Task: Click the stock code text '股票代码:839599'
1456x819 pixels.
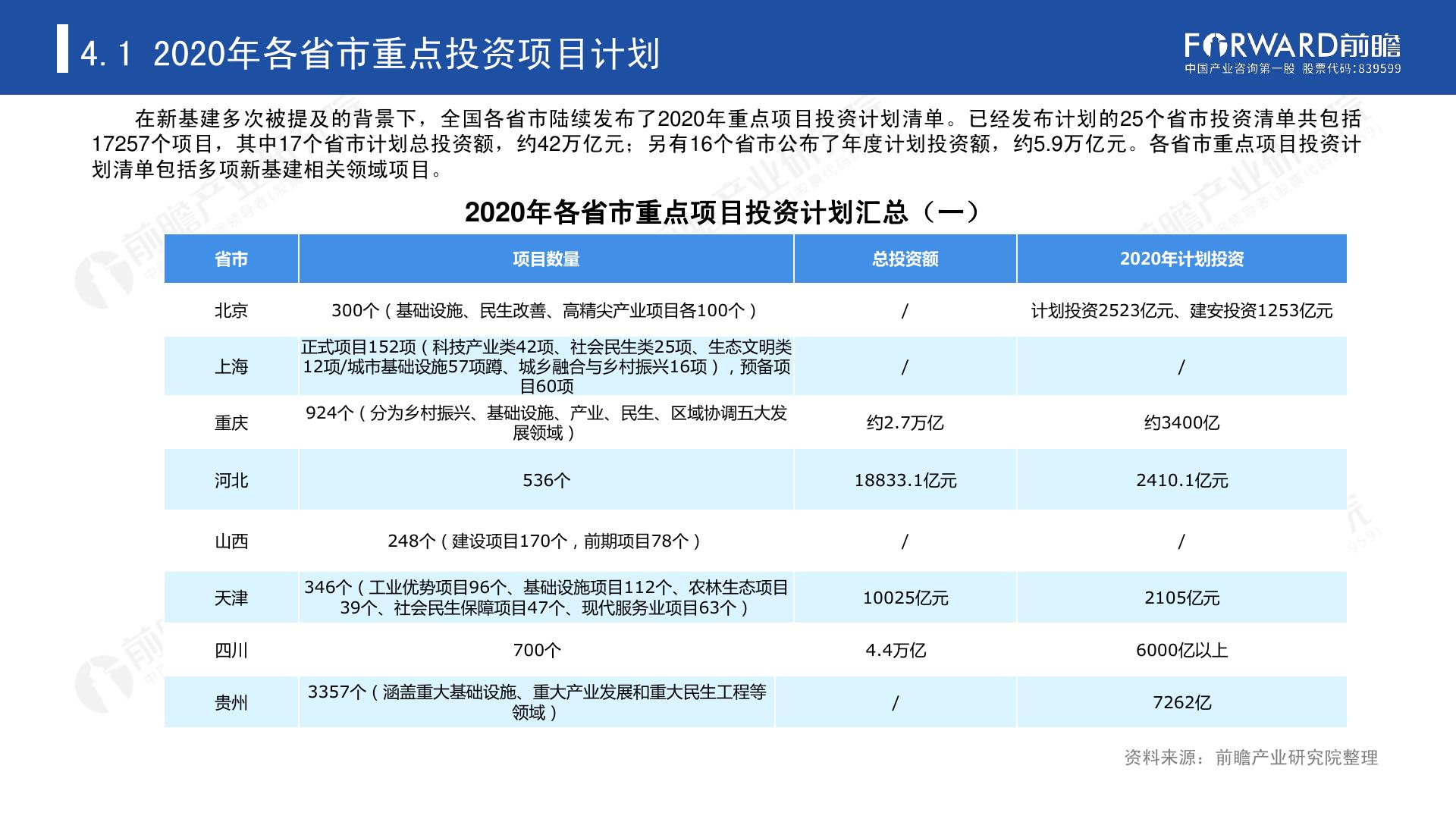Action: coord(1351,69)
